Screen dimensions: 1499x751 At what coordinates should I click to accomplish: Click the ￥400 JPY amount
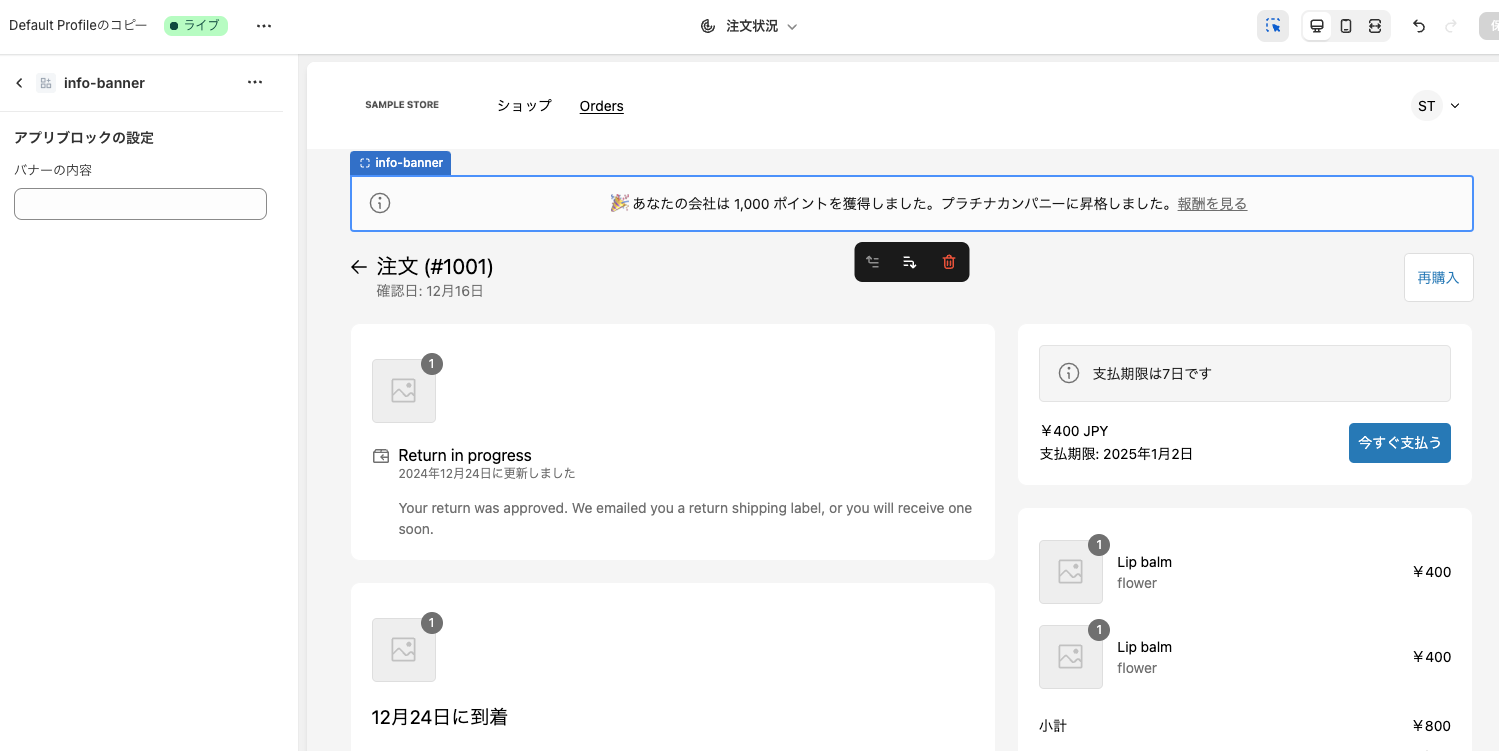click(x=1074, y=431)
